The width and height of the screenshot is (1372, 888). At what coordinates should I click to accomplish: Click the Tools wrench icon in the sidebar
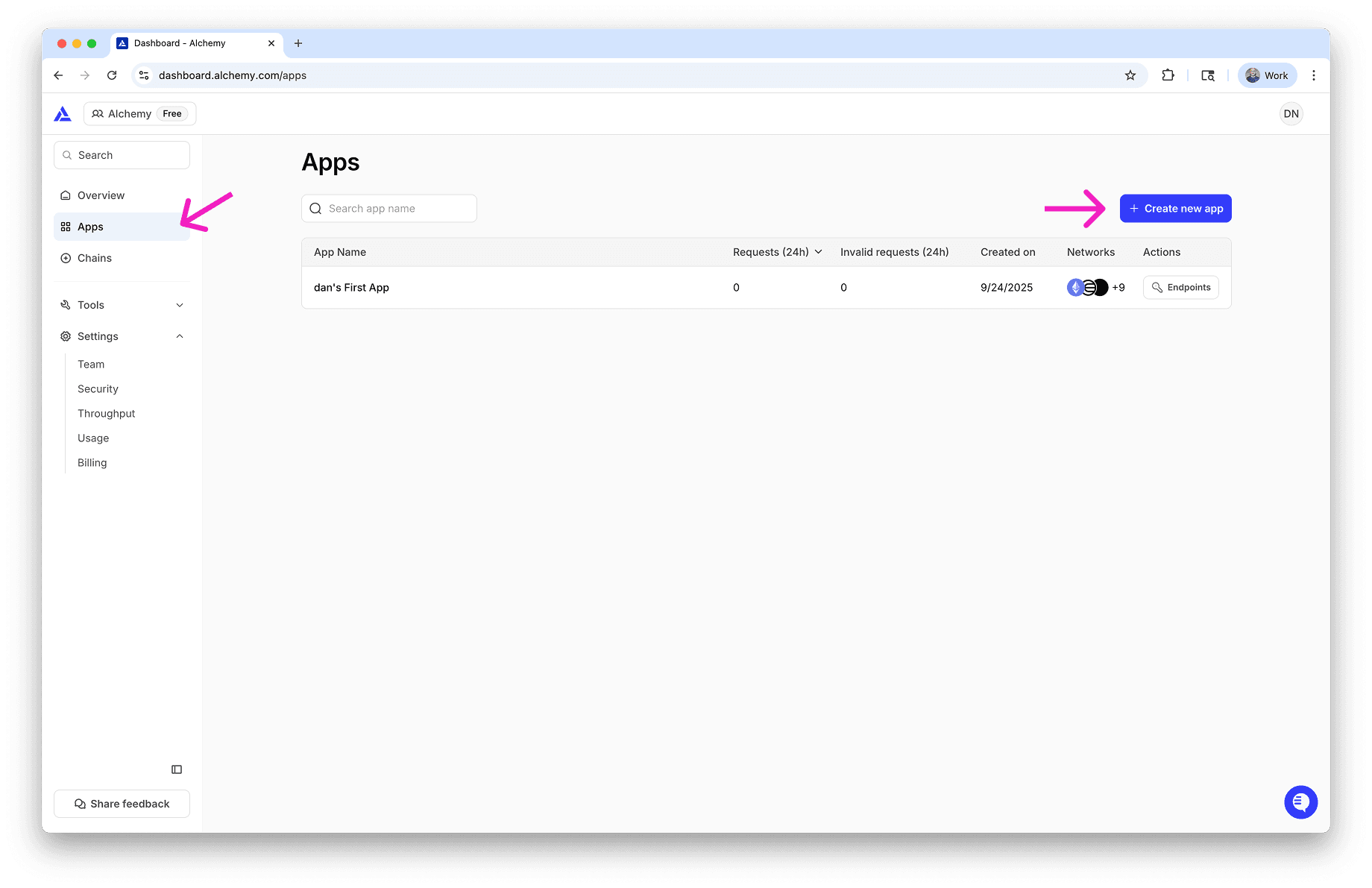pos(65,304)
